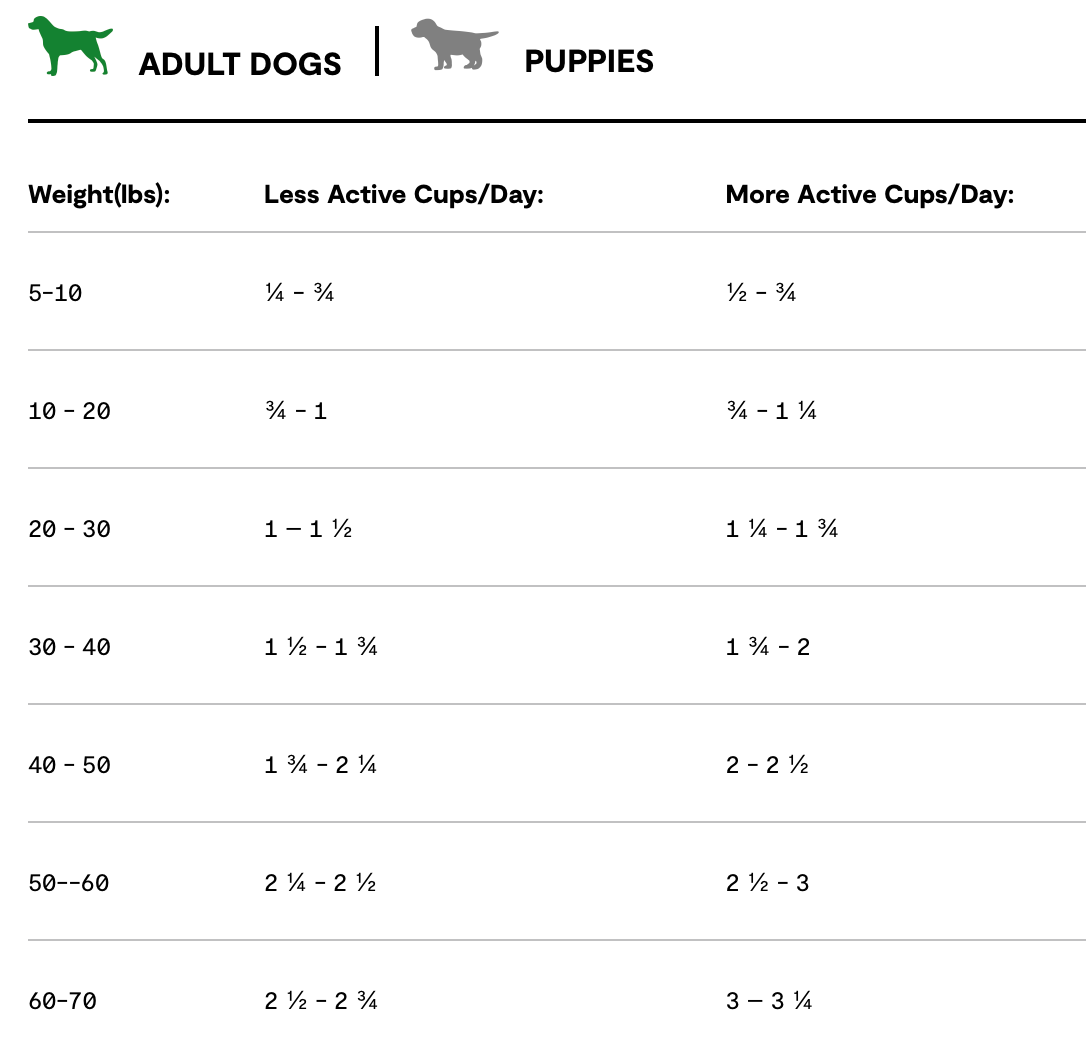Select the ADULT DOGS tab
The image size is (1086, 1050).
click(240, 64)
